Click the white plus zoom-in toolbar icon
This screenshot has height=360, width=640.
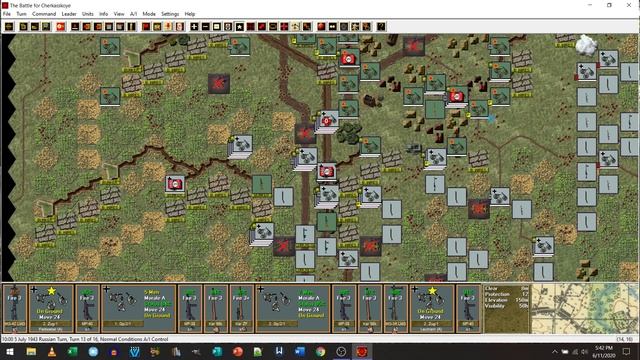(x=194, y=27)
